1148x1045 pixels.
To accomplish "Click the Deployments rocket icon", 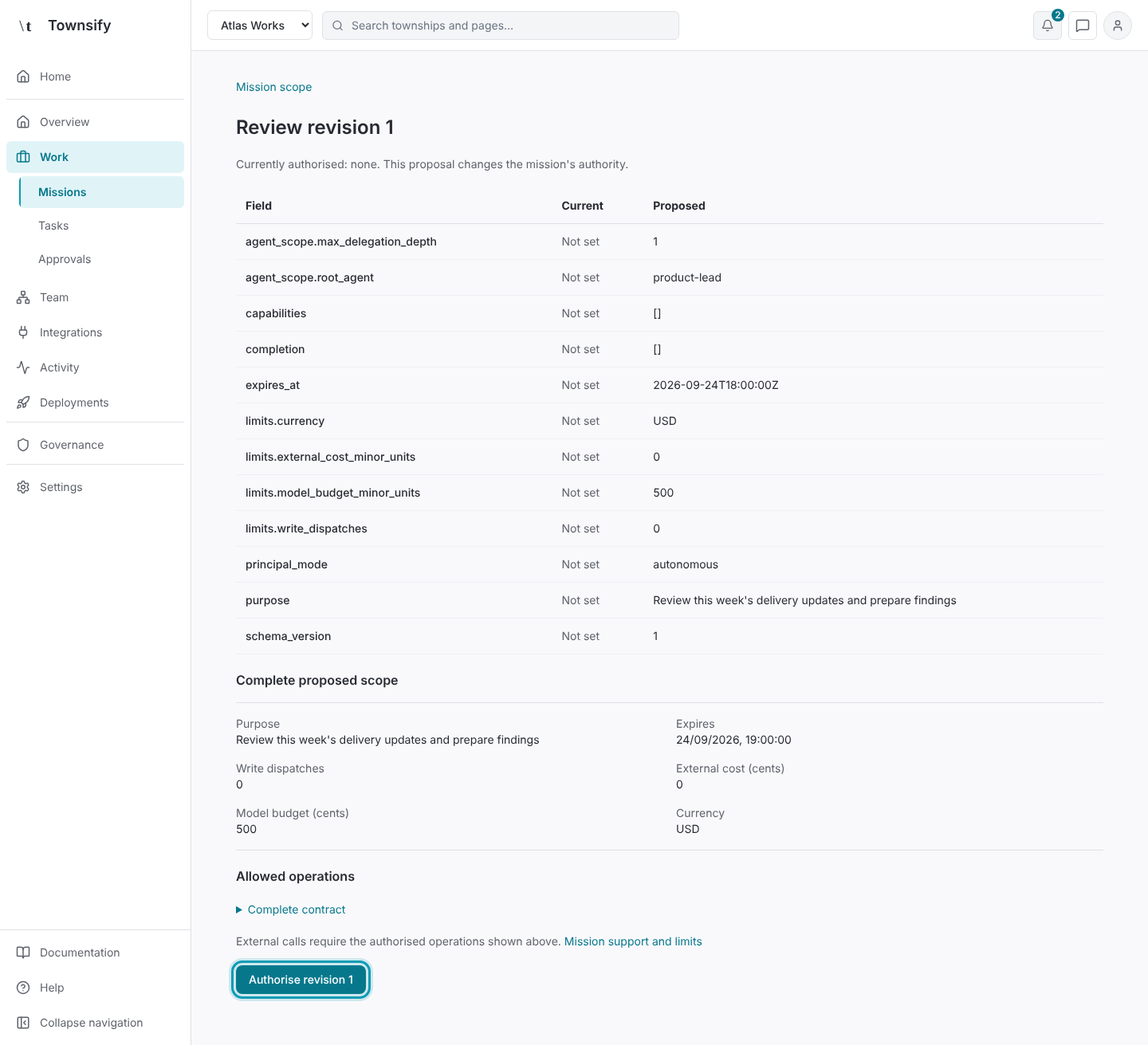I will 23,403.
